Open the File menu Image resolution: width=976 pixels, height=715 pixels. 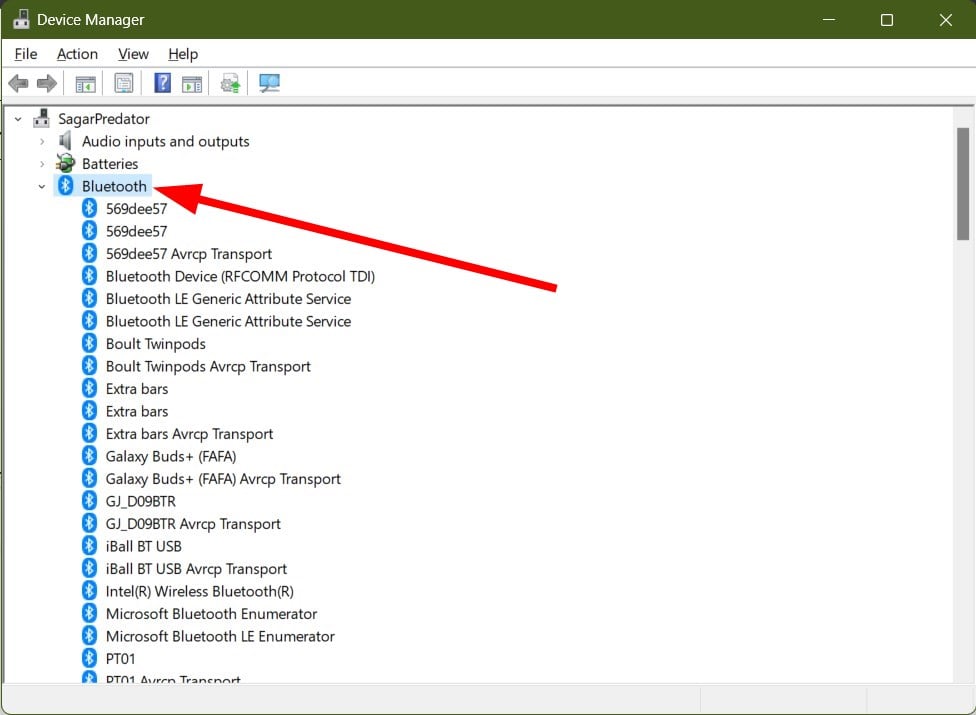(26, 54)
